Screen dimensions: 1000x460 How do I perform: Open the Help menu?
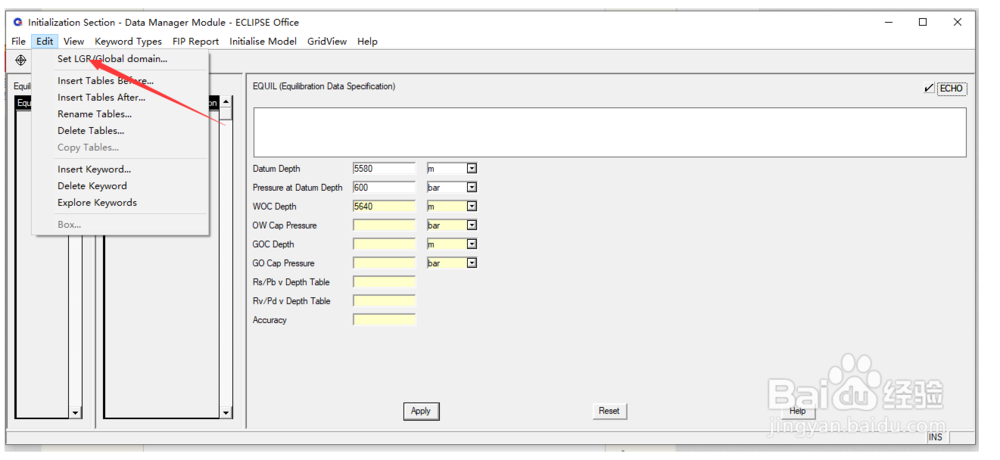tap(367, 41)
